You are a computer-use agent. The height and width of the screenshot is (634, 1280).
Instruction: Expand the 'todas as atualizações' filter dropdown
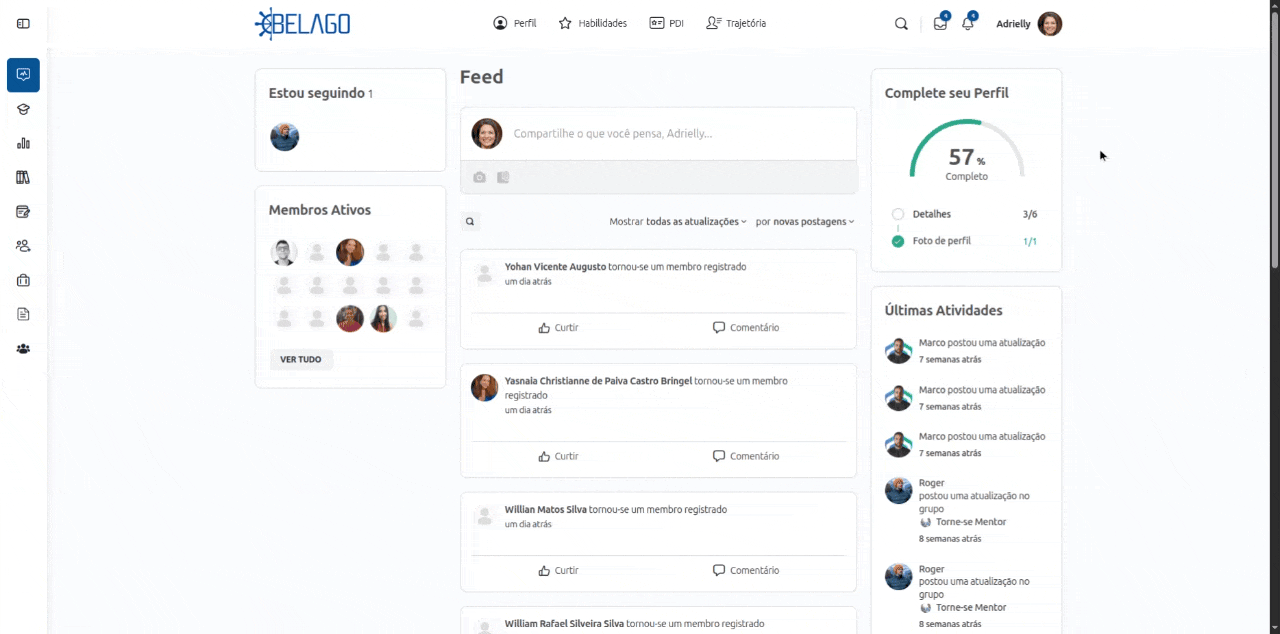click(696, 222)
